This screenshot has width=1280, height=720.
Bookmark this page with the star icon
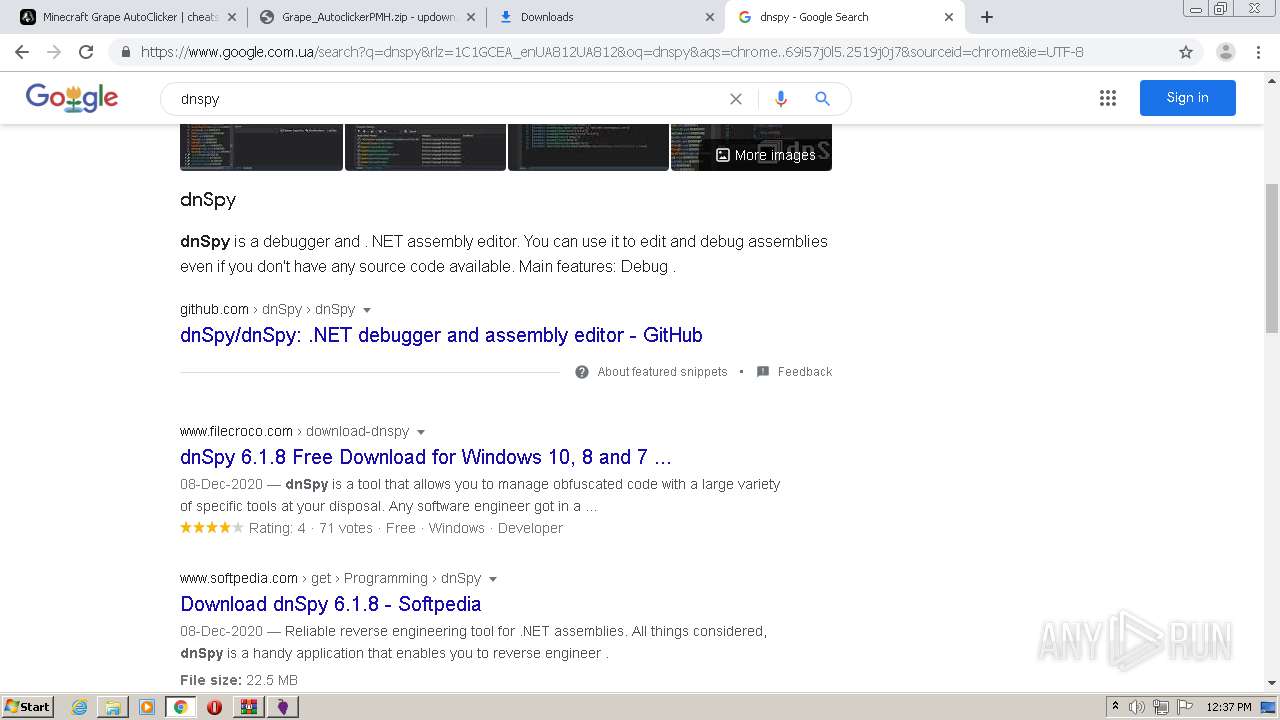click(x=1186, y=52)
